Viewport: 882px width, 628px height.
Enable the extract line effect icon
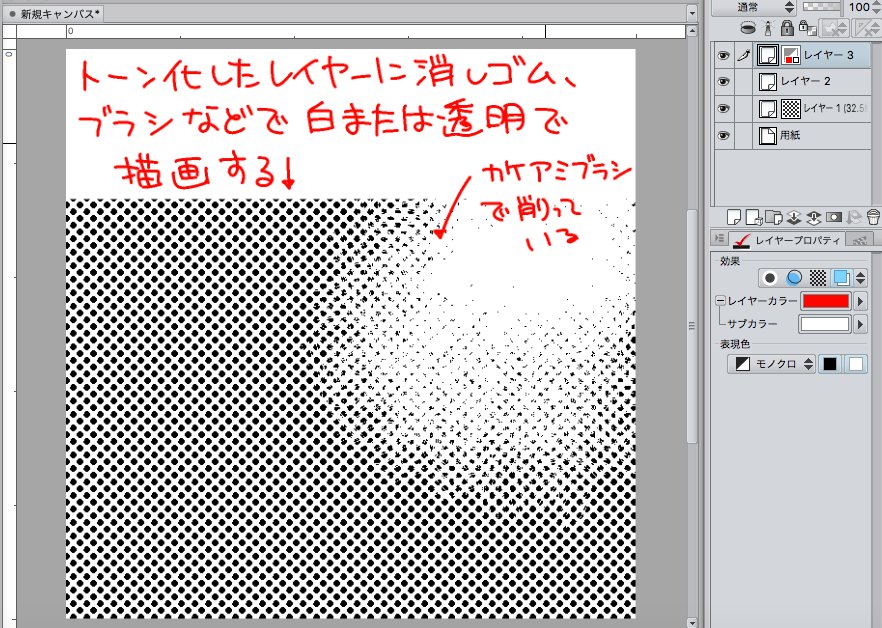[794, 278]
